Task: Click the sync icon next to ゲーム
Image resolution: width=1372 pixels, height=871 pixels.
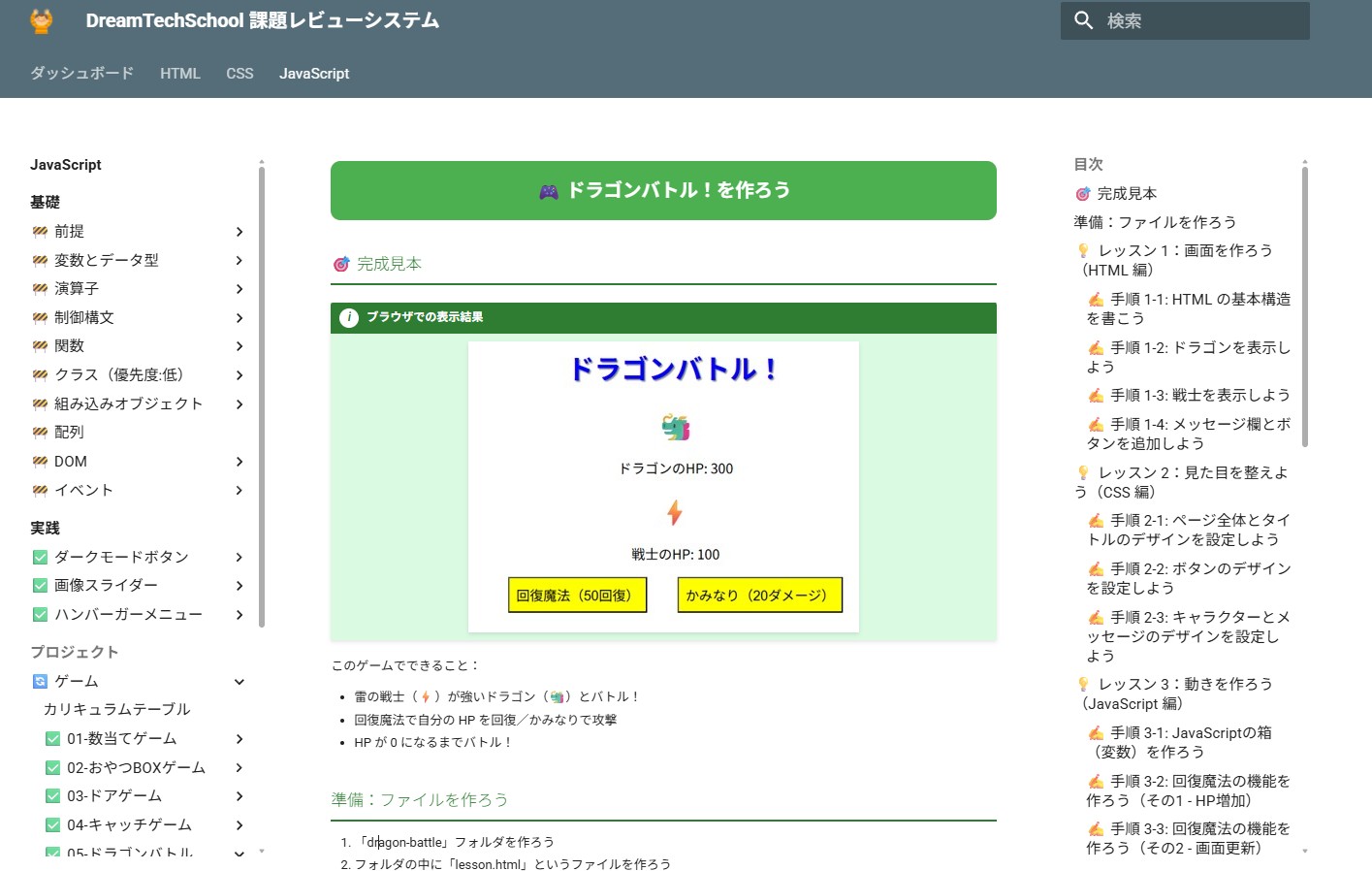Action: tap(39, 681)
